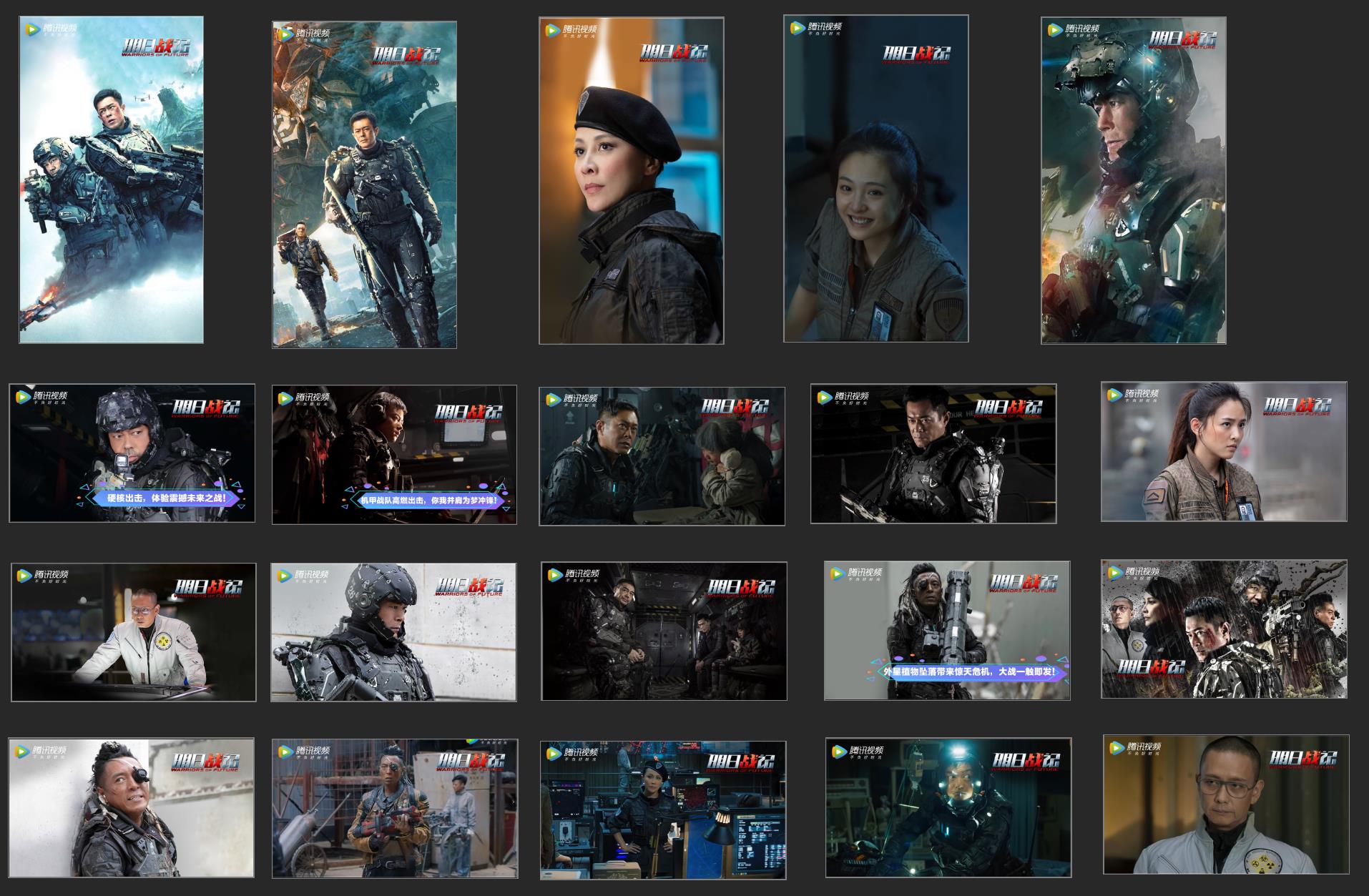The image size is (1369, 896).
Task: Open still of mohawk man holding red weapon in workshop
Action: (x=395, y=809)
